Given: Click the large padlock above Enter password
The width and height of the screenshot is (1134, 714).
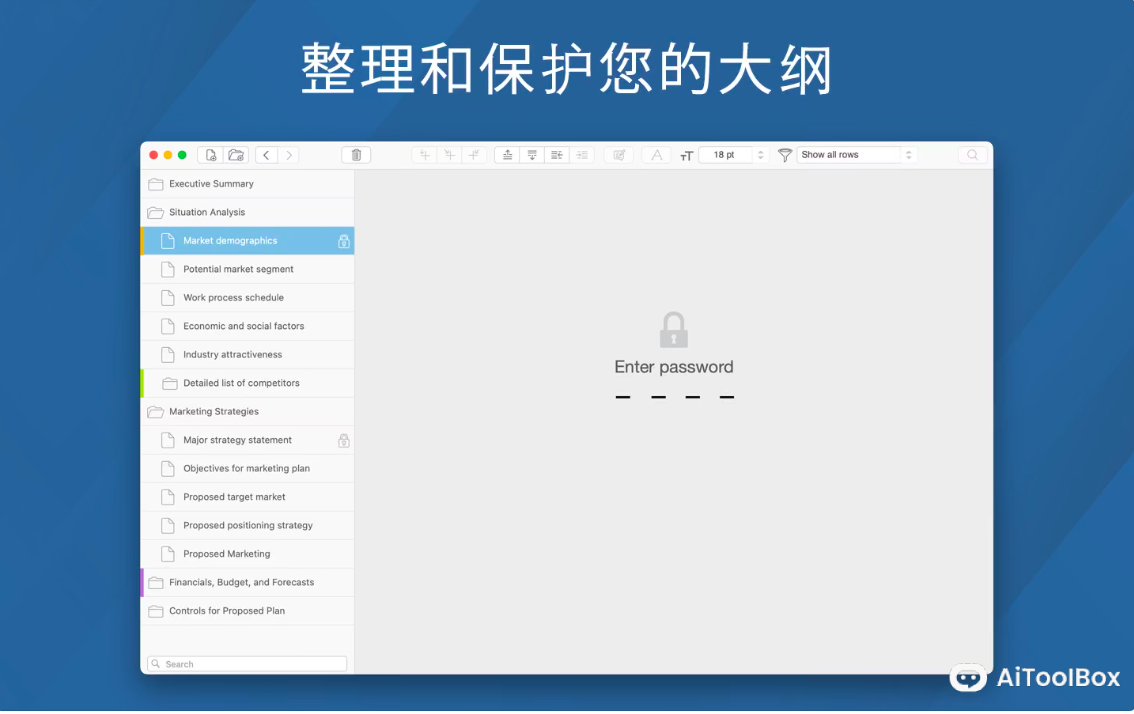Looking at the screenshot, I should pyautogui.click(x=674, y=330).
